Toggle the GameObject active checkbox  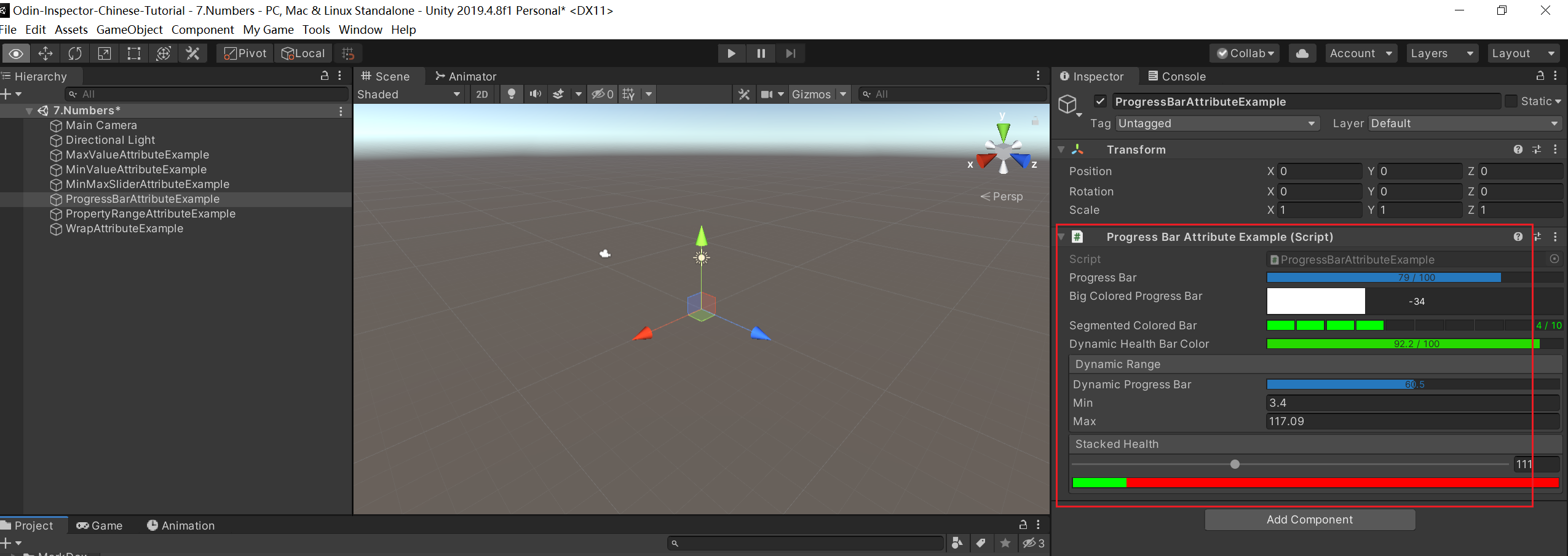(1100, 101)
